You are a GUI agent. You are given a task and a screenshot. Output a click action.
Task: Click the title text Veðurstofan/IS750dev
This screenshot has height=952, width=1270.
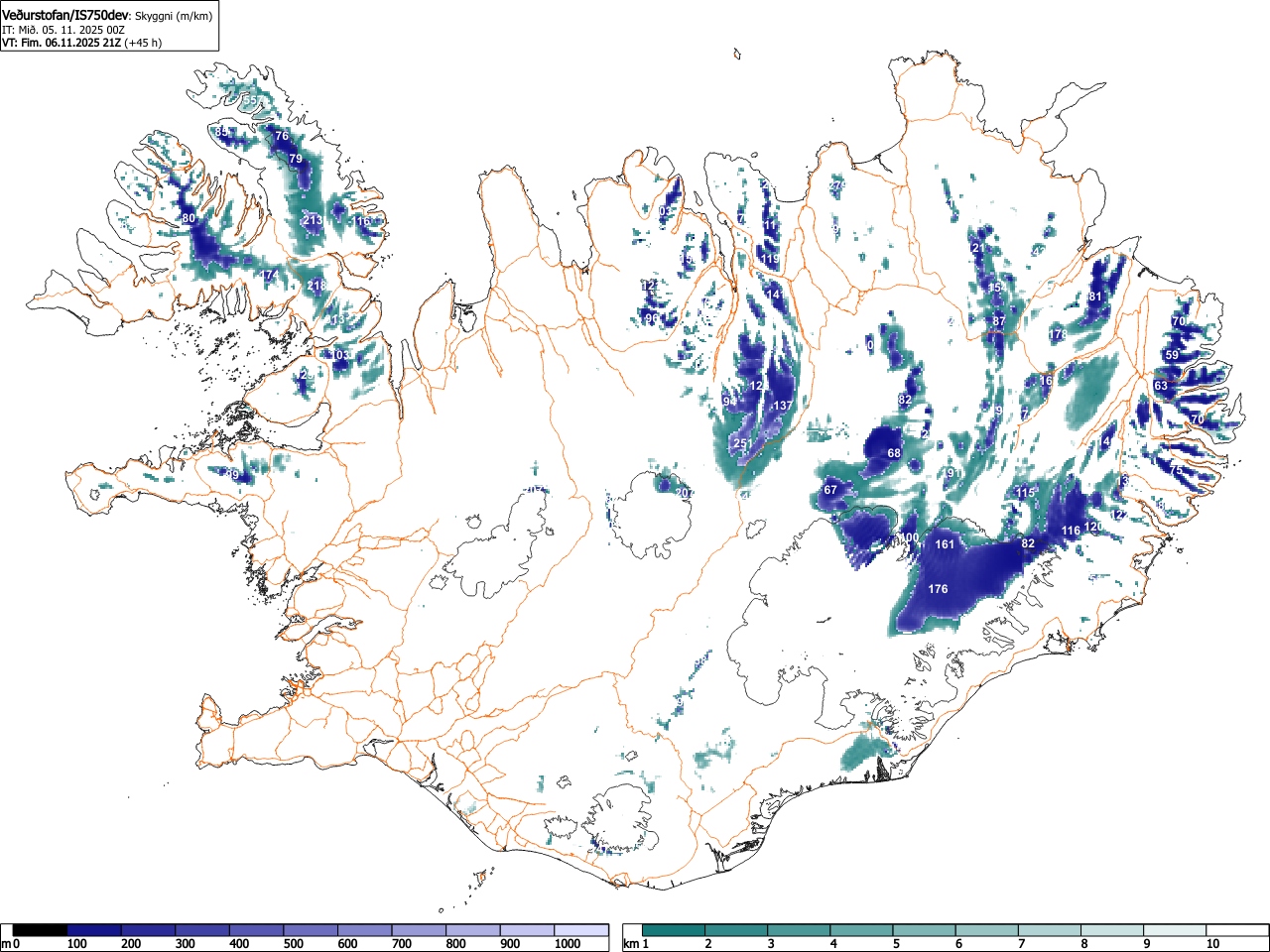[x=66, y=15]
